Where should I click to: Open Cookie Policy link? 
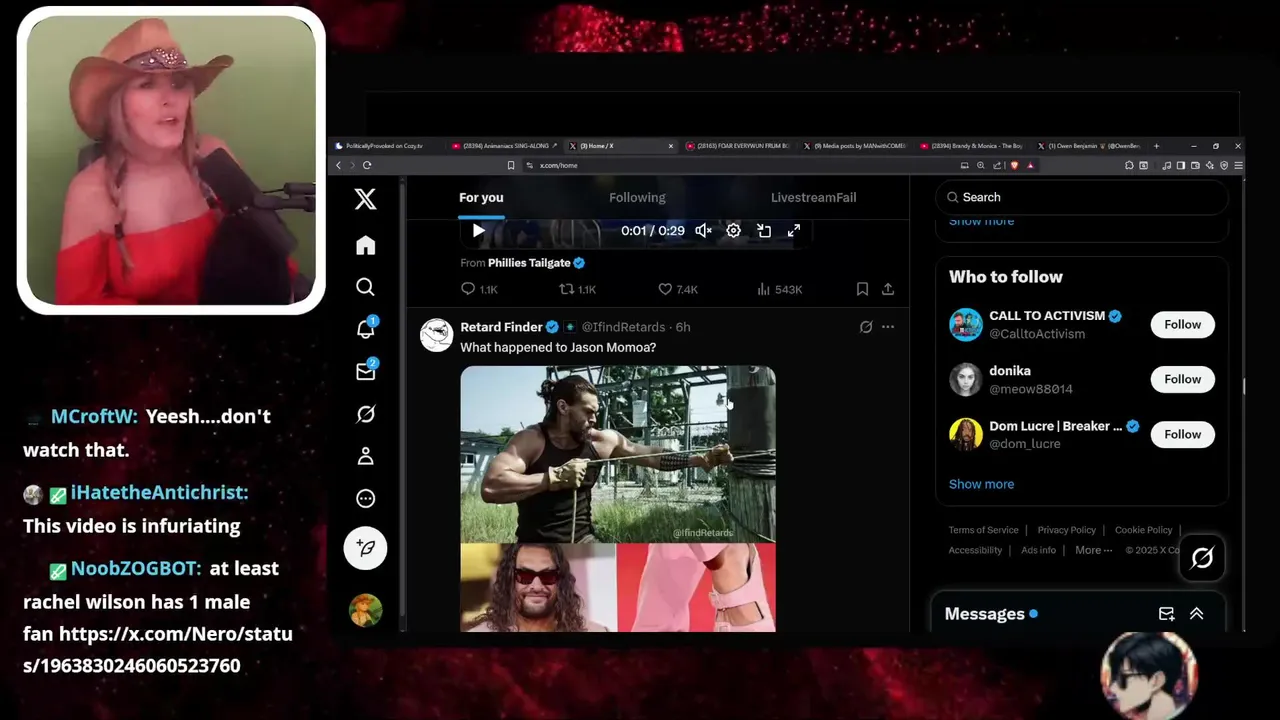pos(1143,530)
